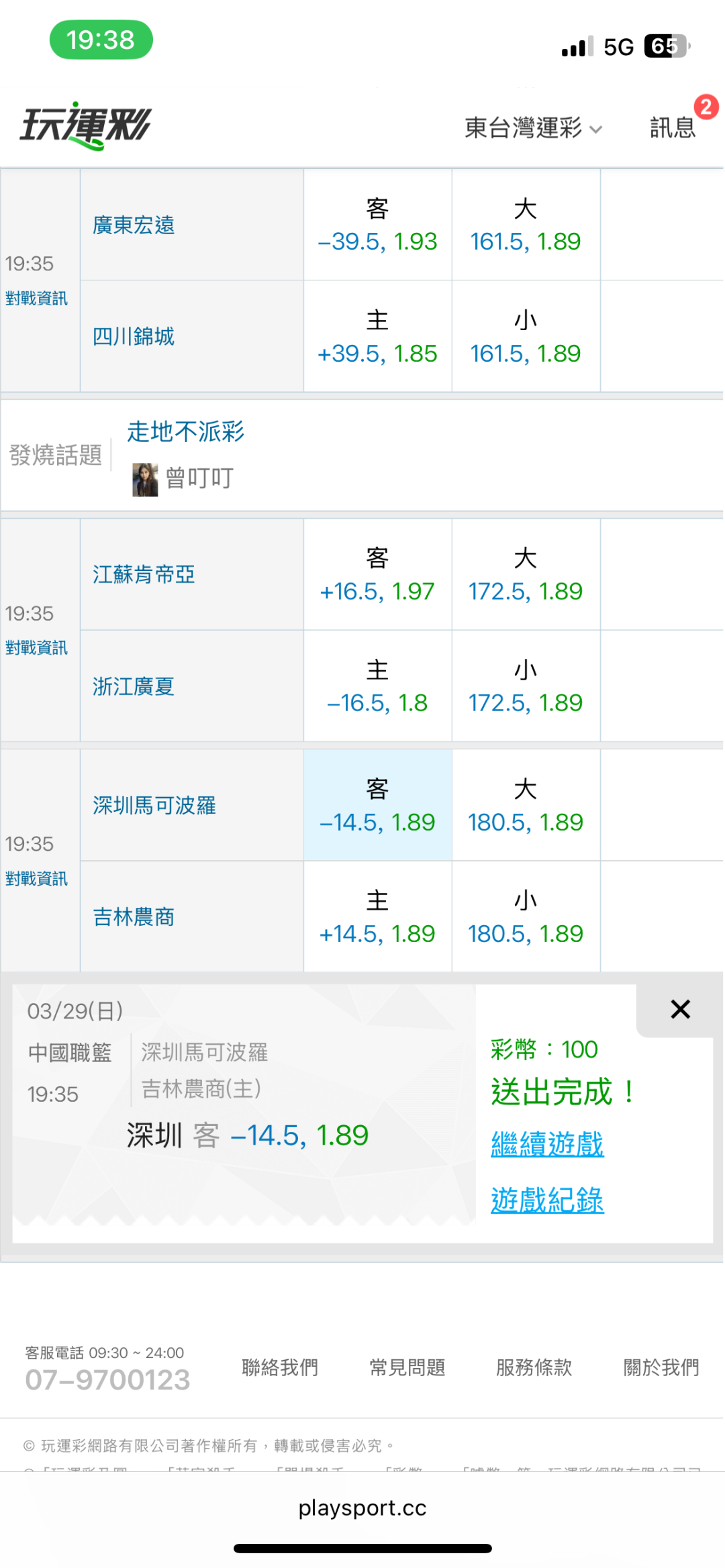The width and height of the screenshot is (725, 1568).
Task: Open the 東台灣運彩 dropdown
Action: [532, 127]
